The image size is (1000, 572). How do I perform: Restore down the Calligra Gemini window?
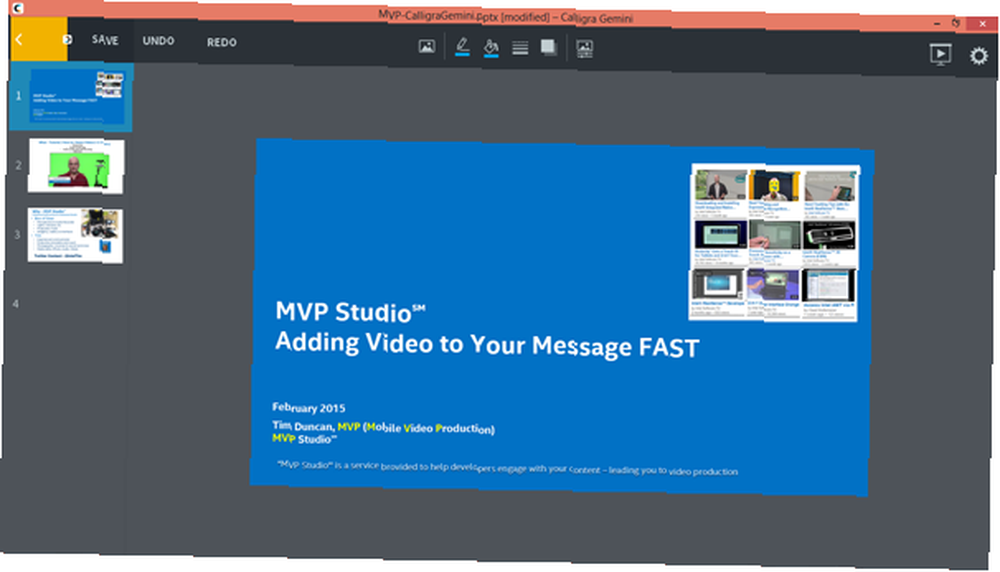[955, 23]
